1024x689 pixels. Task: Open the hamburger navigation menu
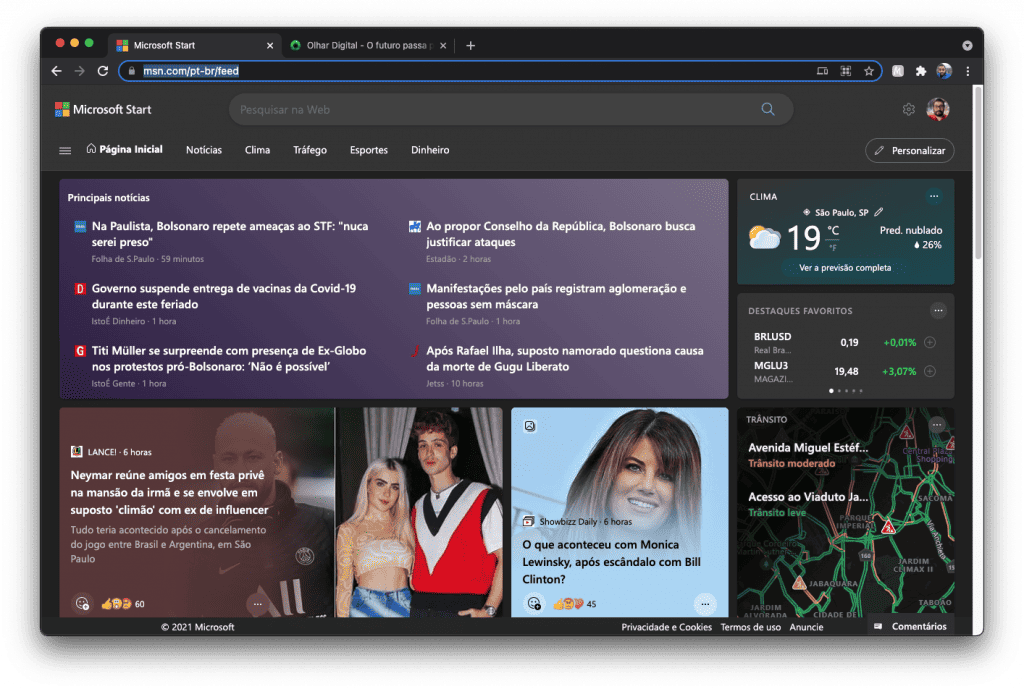[x=65, y=150]
